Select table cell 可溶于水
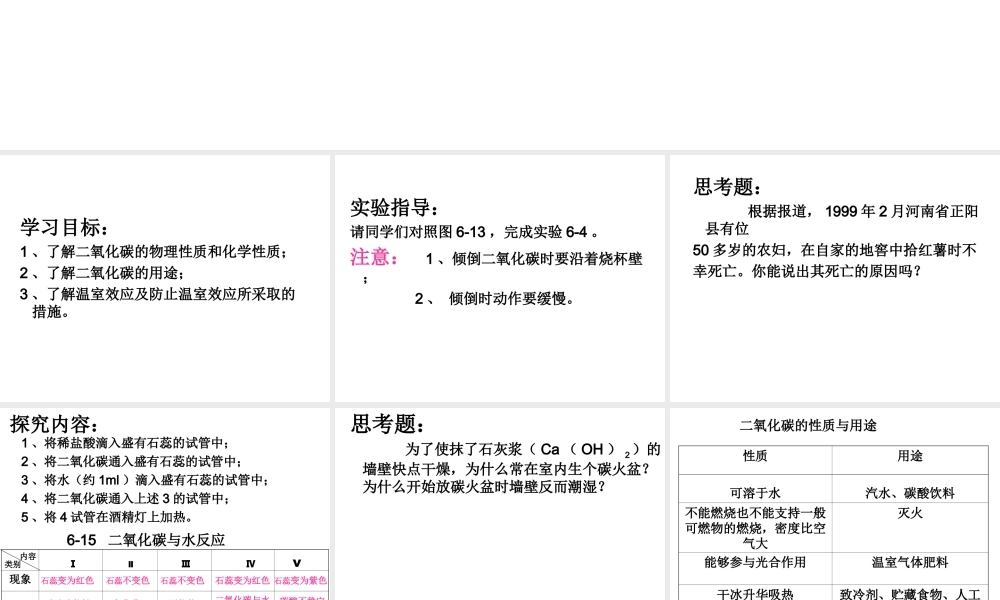Image resolution: width=1000 pixels, height=600 pixels. (x=755, y=493)
